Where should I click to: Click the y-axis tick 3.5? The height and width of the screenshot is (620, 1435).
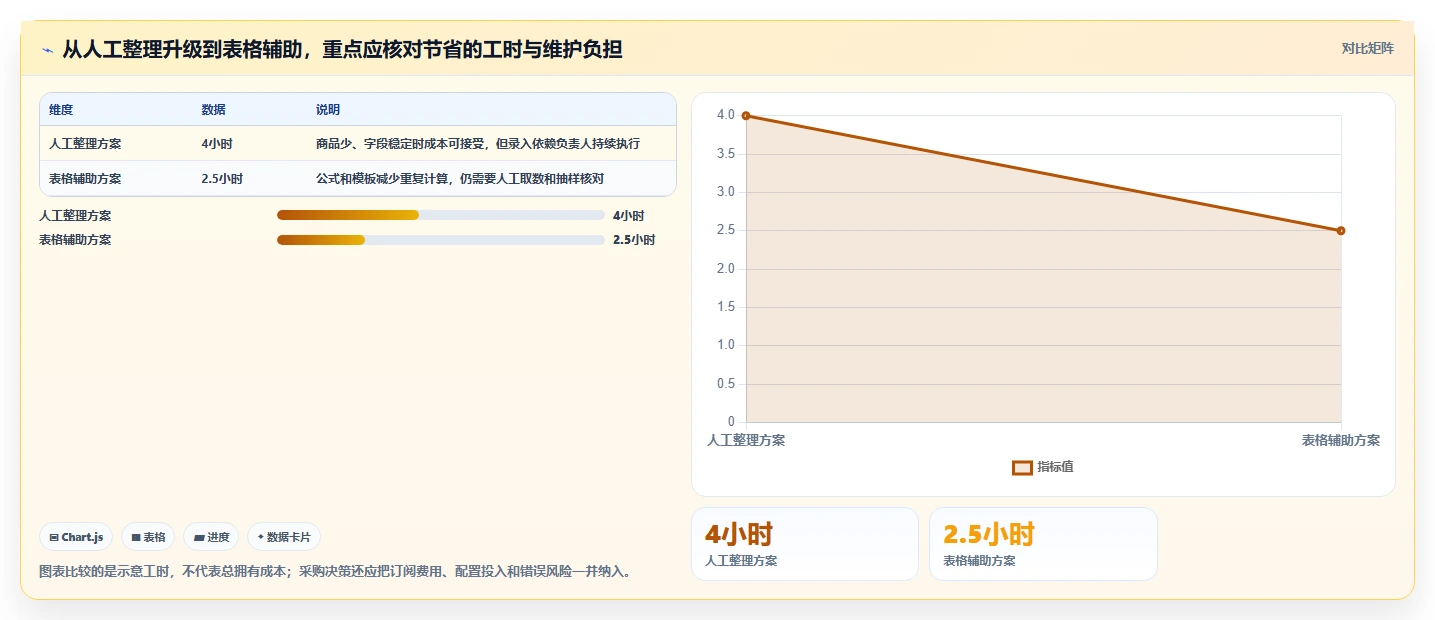[726, 154]
